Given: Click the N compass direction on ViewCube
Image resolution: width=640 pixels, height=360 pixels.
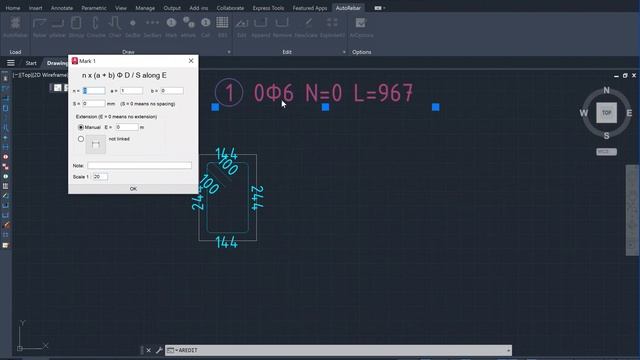Looking at the screenshot, I should click(607, 90).
